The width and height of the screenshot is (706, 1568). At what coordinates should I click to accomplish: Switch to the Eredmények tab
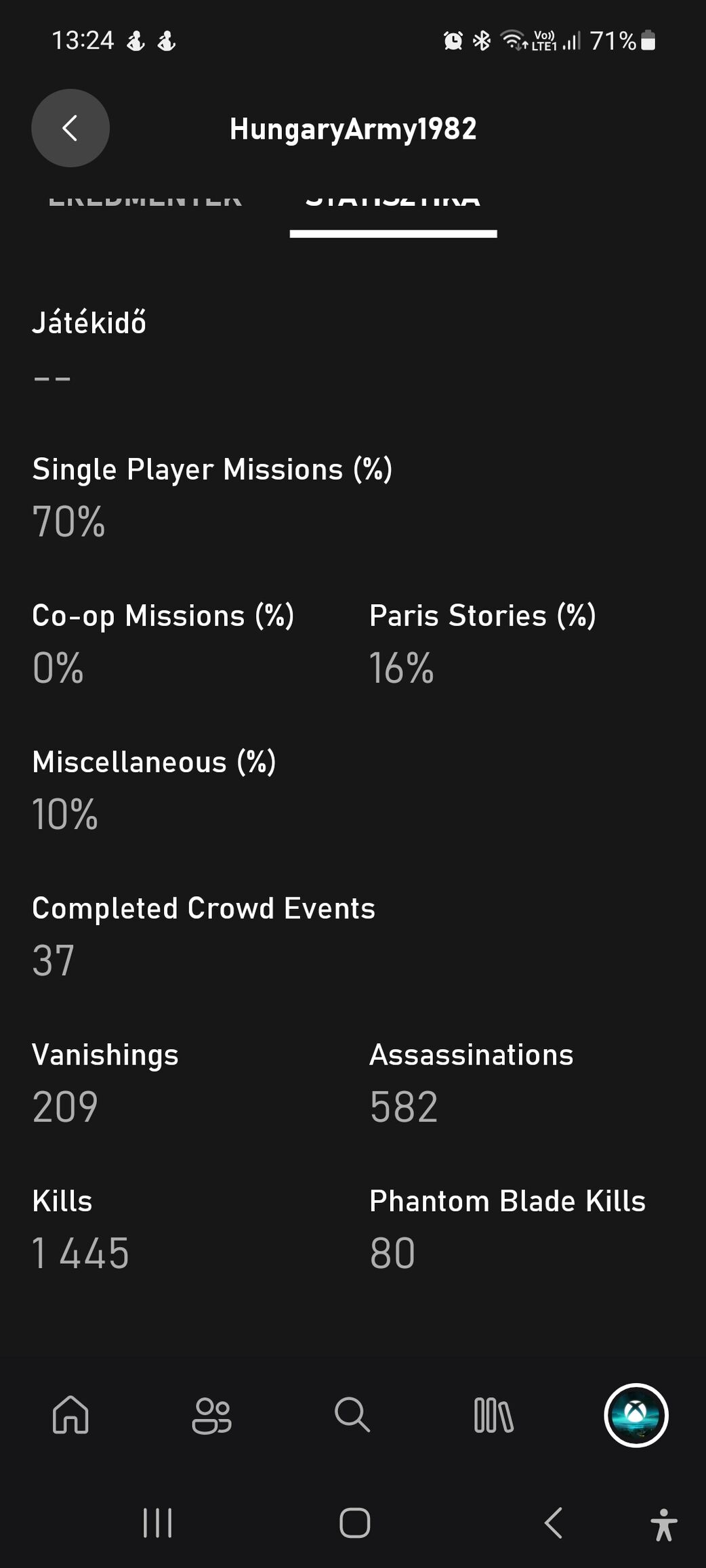point(145,200)
